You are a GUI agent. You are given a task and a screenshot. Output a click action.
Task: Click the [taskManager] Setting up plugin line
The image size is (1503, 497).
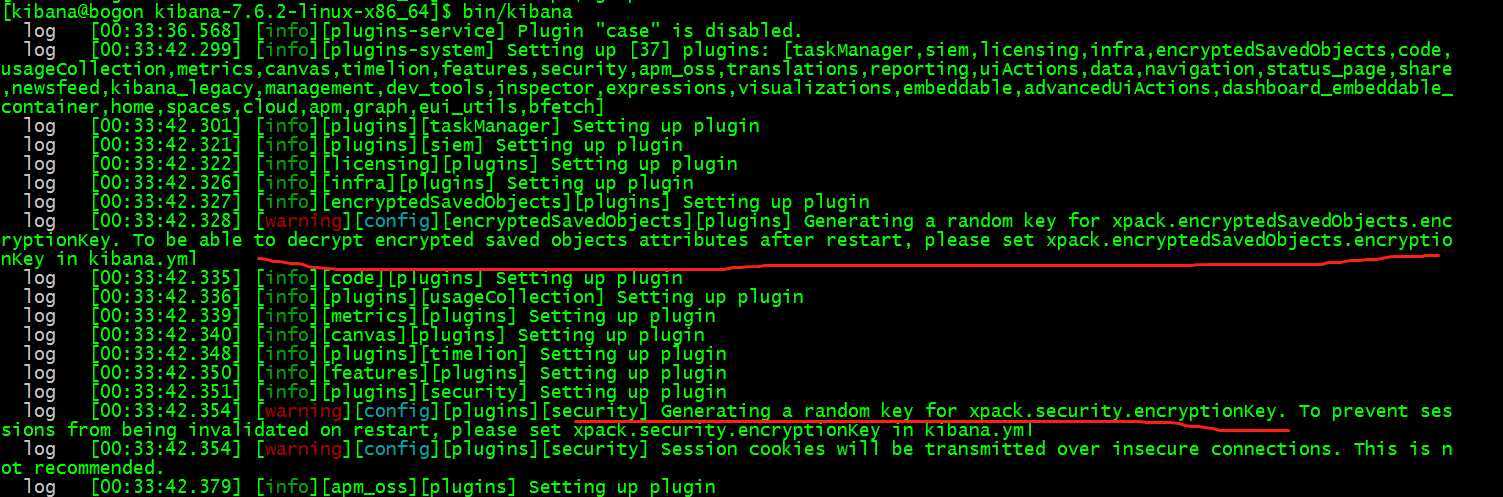(x=392, y=126)
